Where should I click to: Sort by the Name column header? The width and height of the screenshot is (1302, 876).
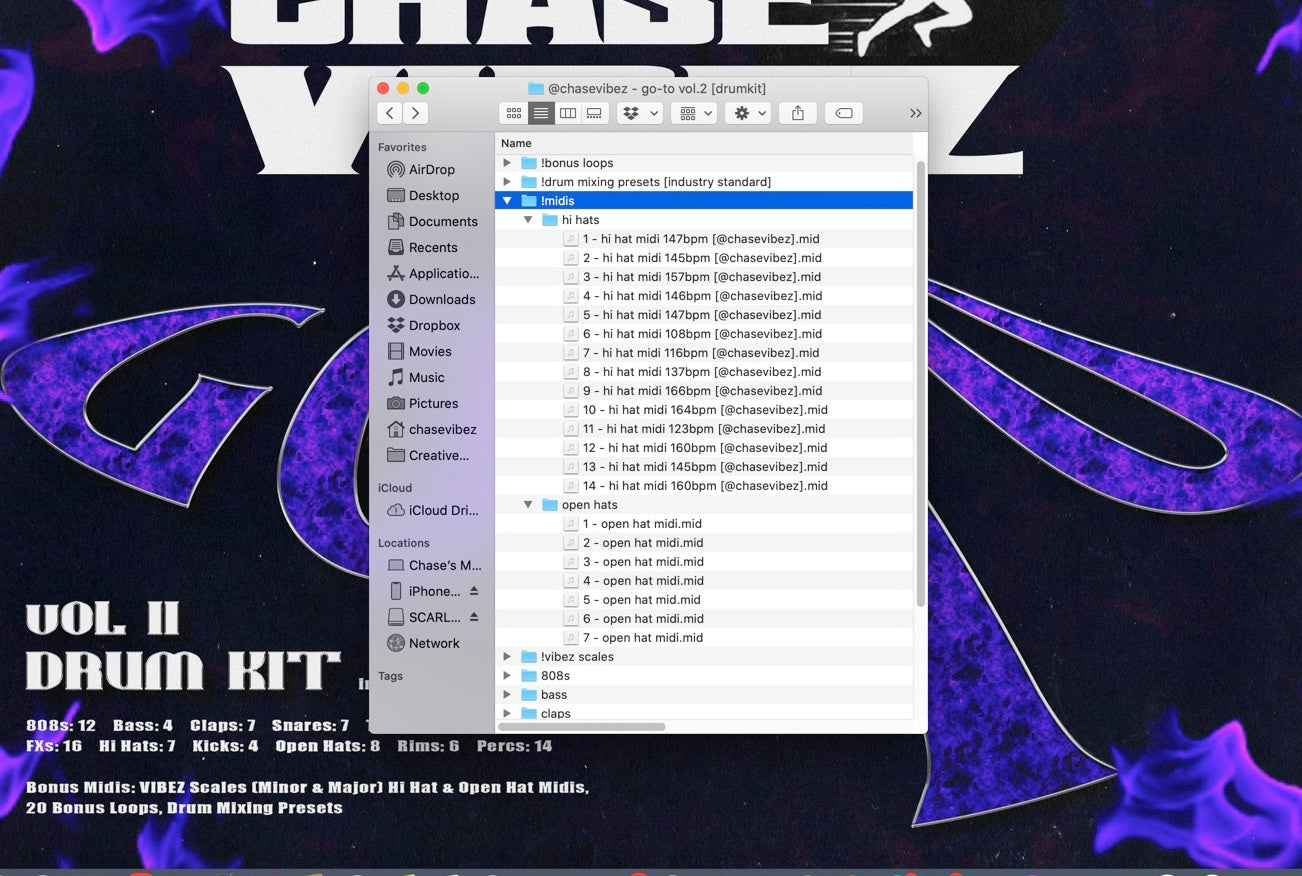(704, 144)
